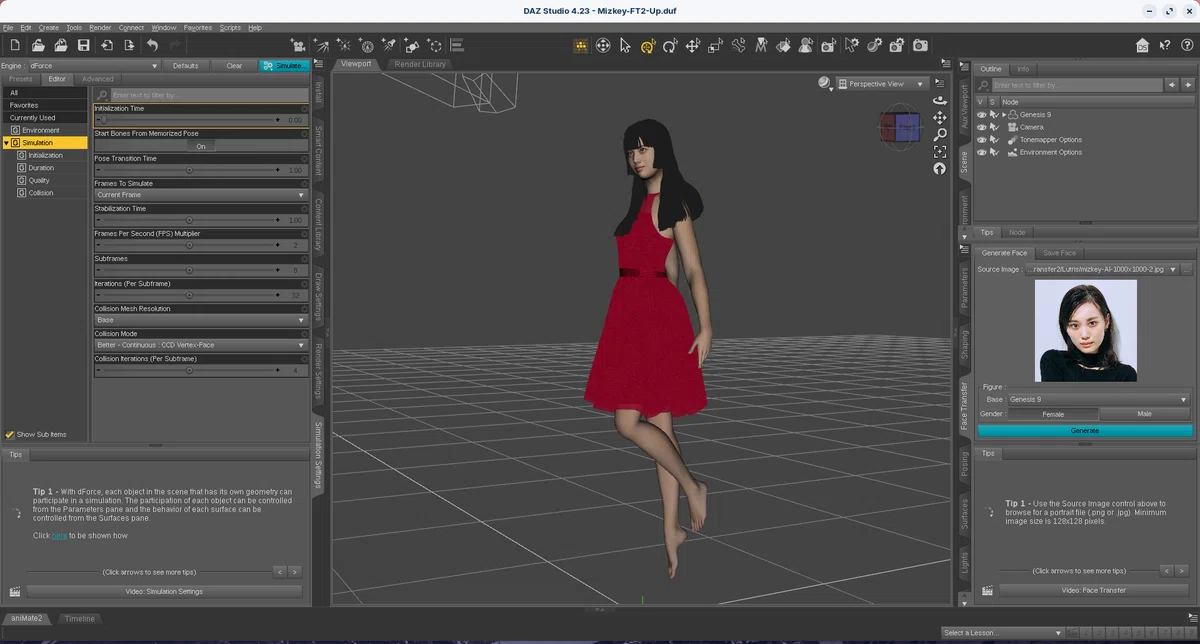Click the Undo arrow icon
The width and height of the screenshot is (1200, 644).
point(152,45)
